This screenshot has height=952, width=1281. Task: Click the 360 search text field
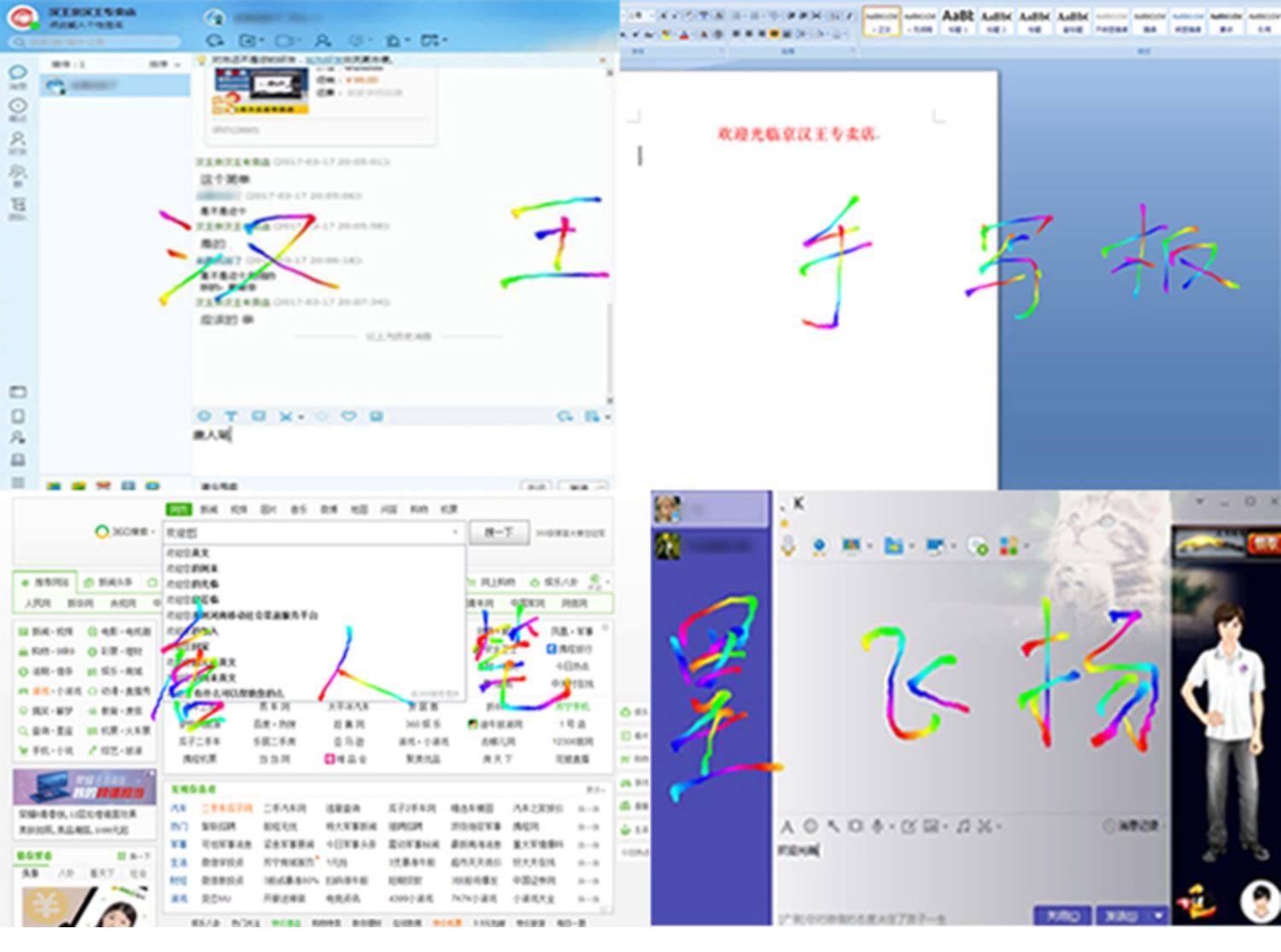[x=313, y=532]
